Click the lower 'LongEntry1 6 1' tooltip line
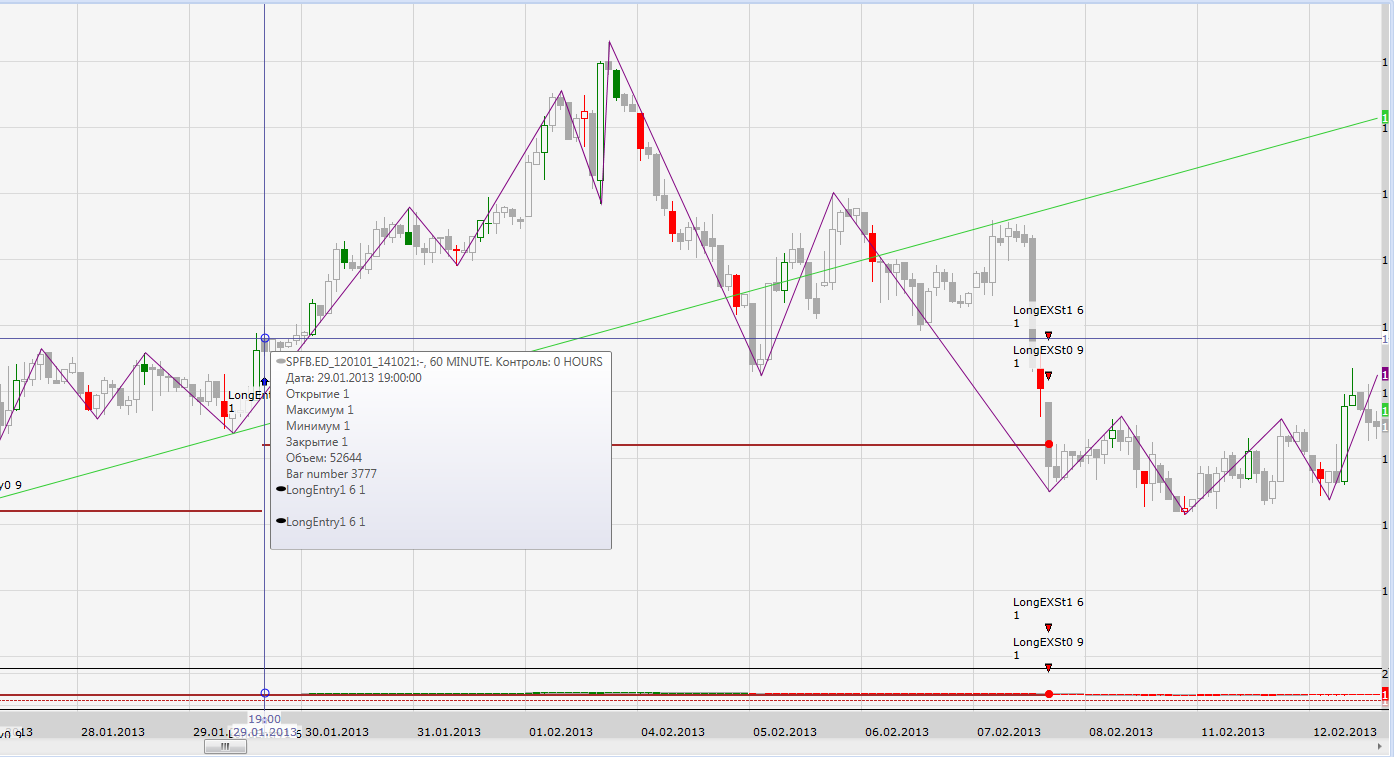Viewport: 1394px width, 757px height. (x=326, y=521)
